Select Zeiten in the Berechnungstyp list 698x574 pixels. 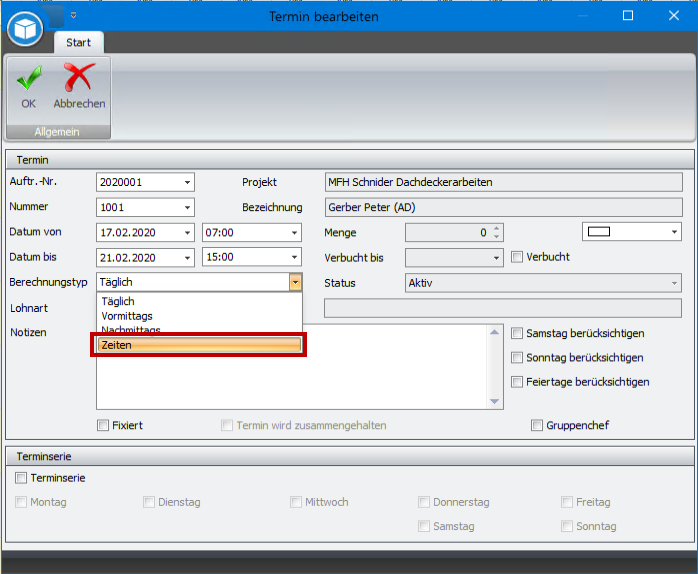[x=199, y=345]
